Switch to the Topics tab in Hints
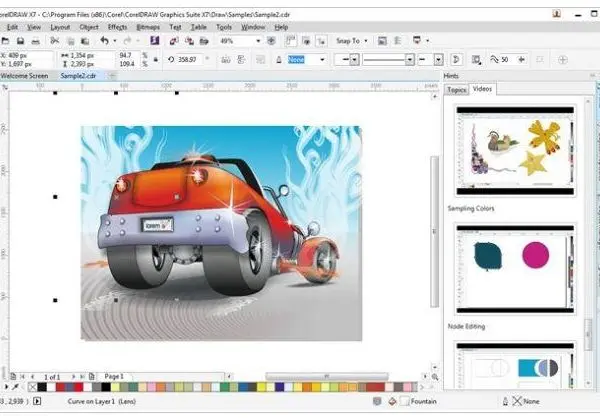Image resolution: width=600 pixels, height=420 pixels. (457, 90)
